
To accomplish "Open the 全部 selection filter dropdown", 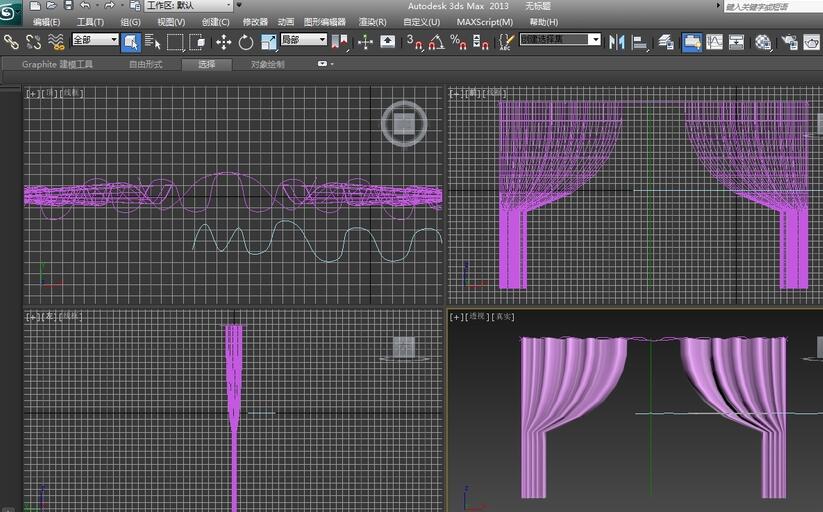I will 95,40.
